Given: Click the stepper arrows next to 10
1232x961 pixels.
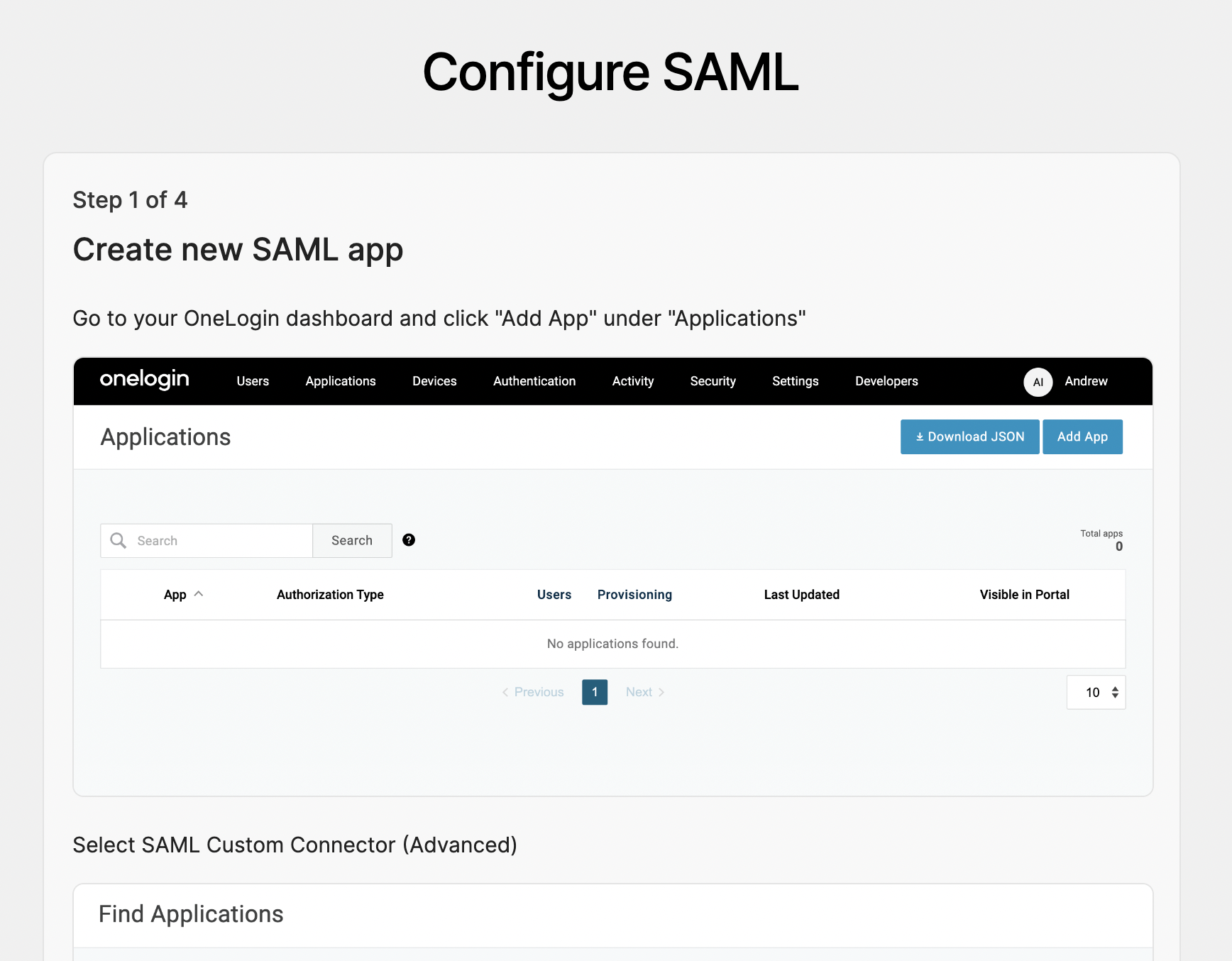Looking at the screenshot, I should [1114, 692].
